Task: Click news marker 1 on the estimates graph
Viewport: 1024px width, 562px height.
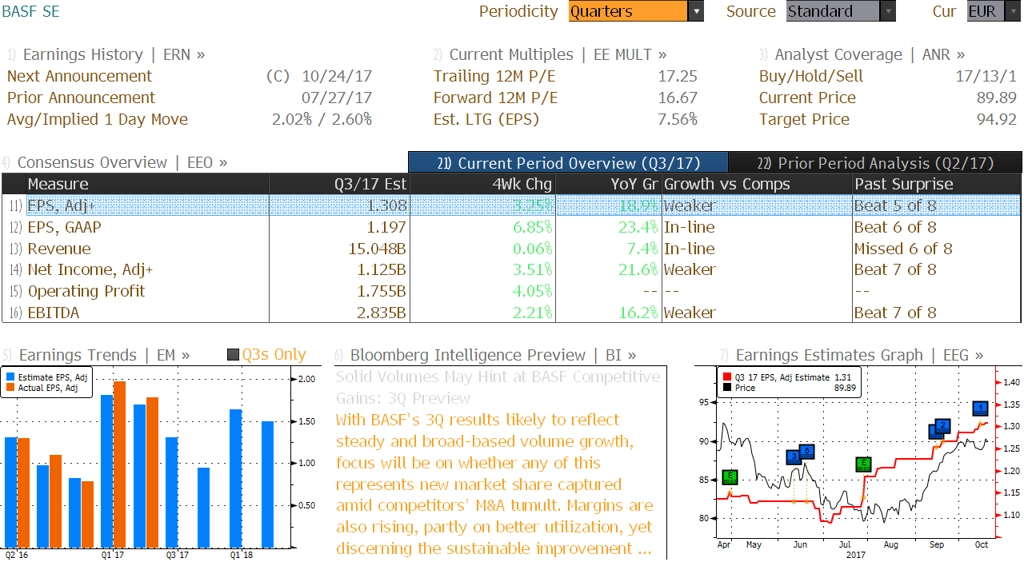Action: click(x=980, y=408)
